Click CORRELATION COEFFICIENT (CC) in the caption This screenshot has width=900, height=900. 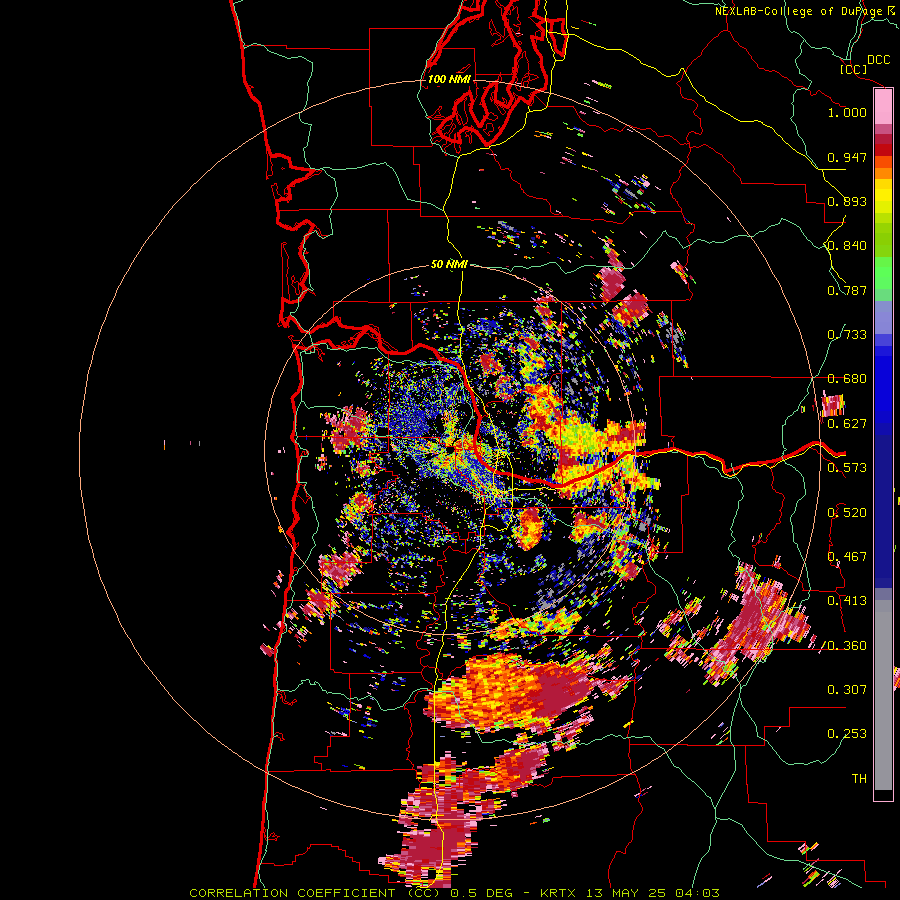tap(316, 893)
